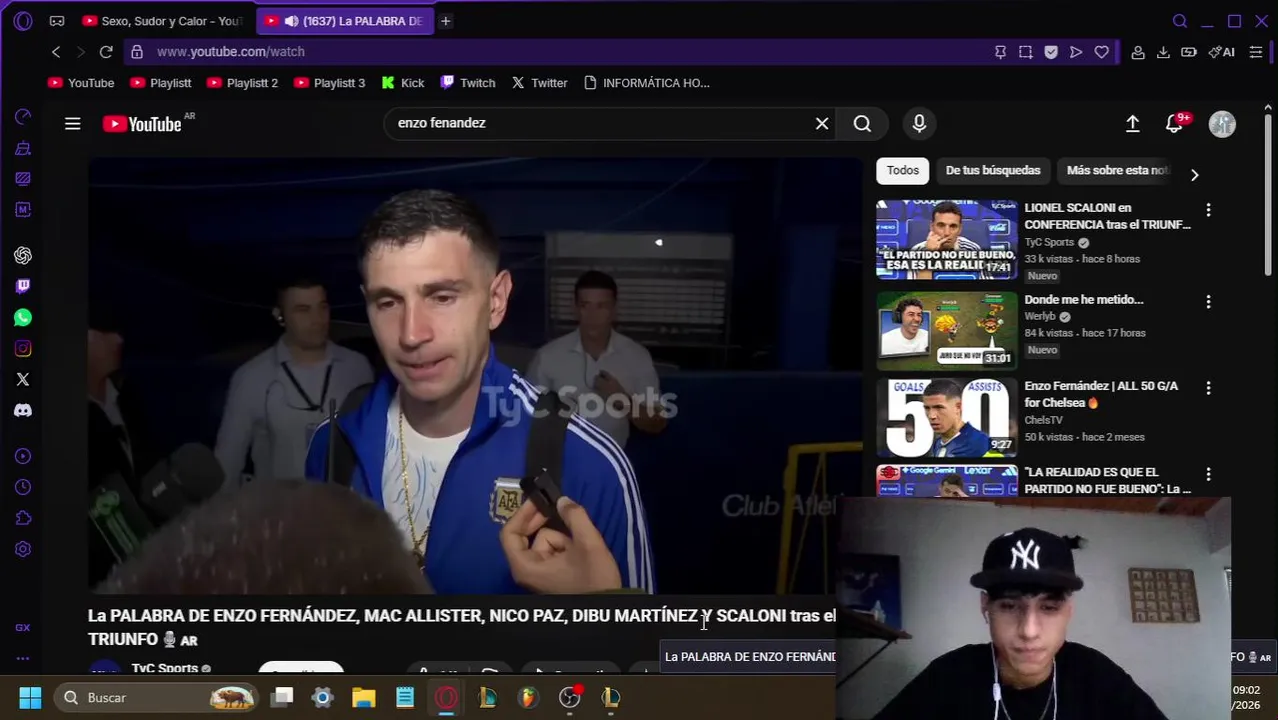Open the ChatGPT icon in Opera sidebar
This screenshot has width=1278, height=720.
23,256
